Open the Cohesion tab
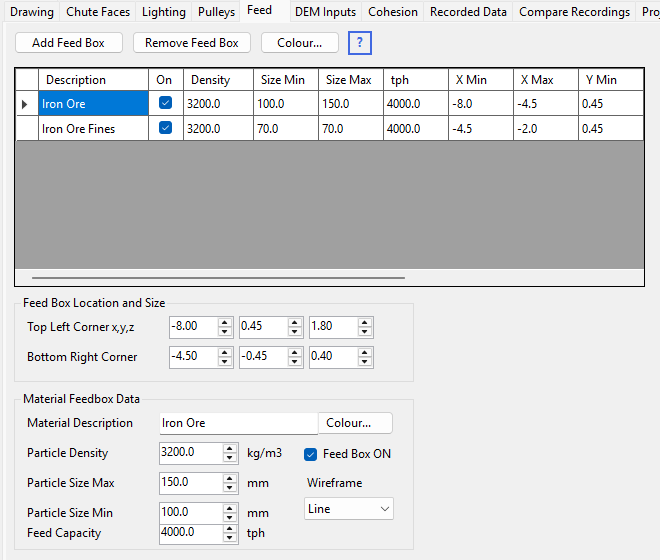The width and height of the screenshot is (660, 560). tap(393, 12)
